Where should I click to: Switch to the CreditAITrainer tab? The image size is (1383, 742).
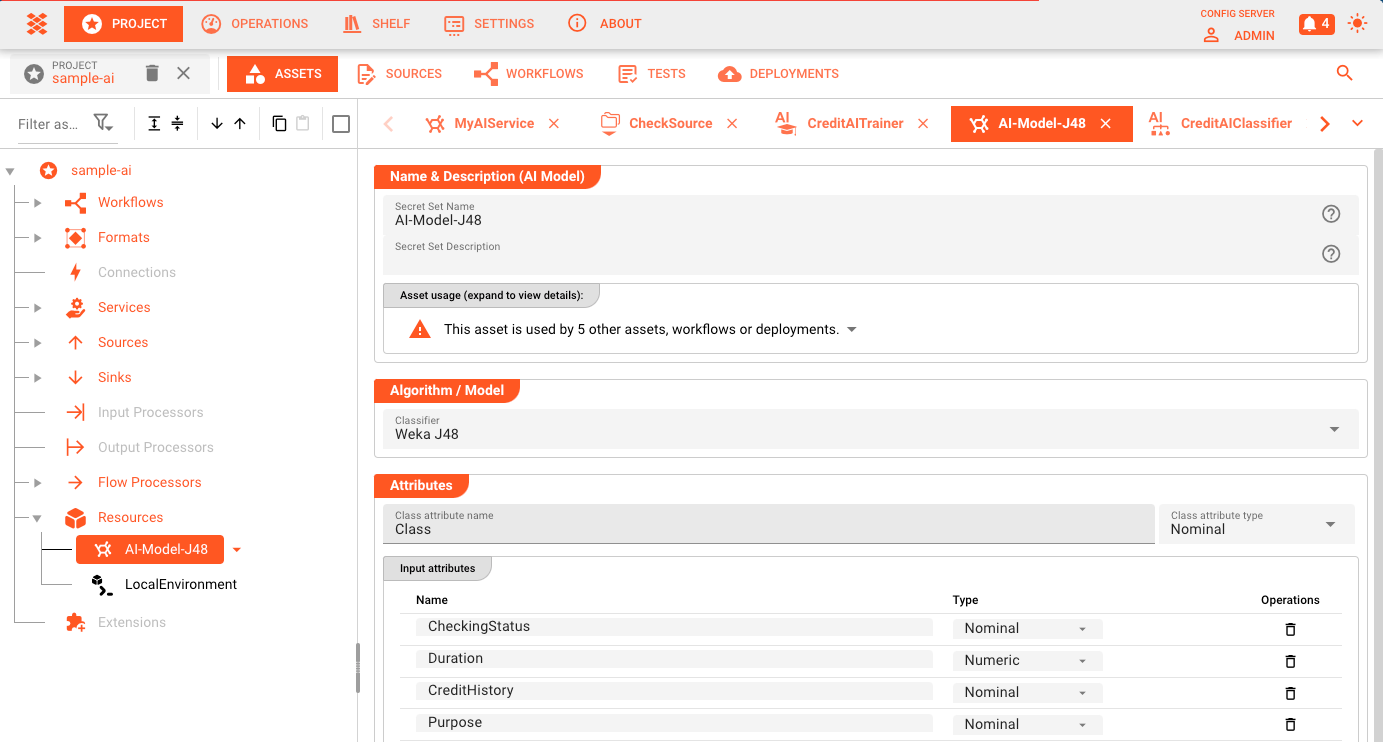[854, 124]
